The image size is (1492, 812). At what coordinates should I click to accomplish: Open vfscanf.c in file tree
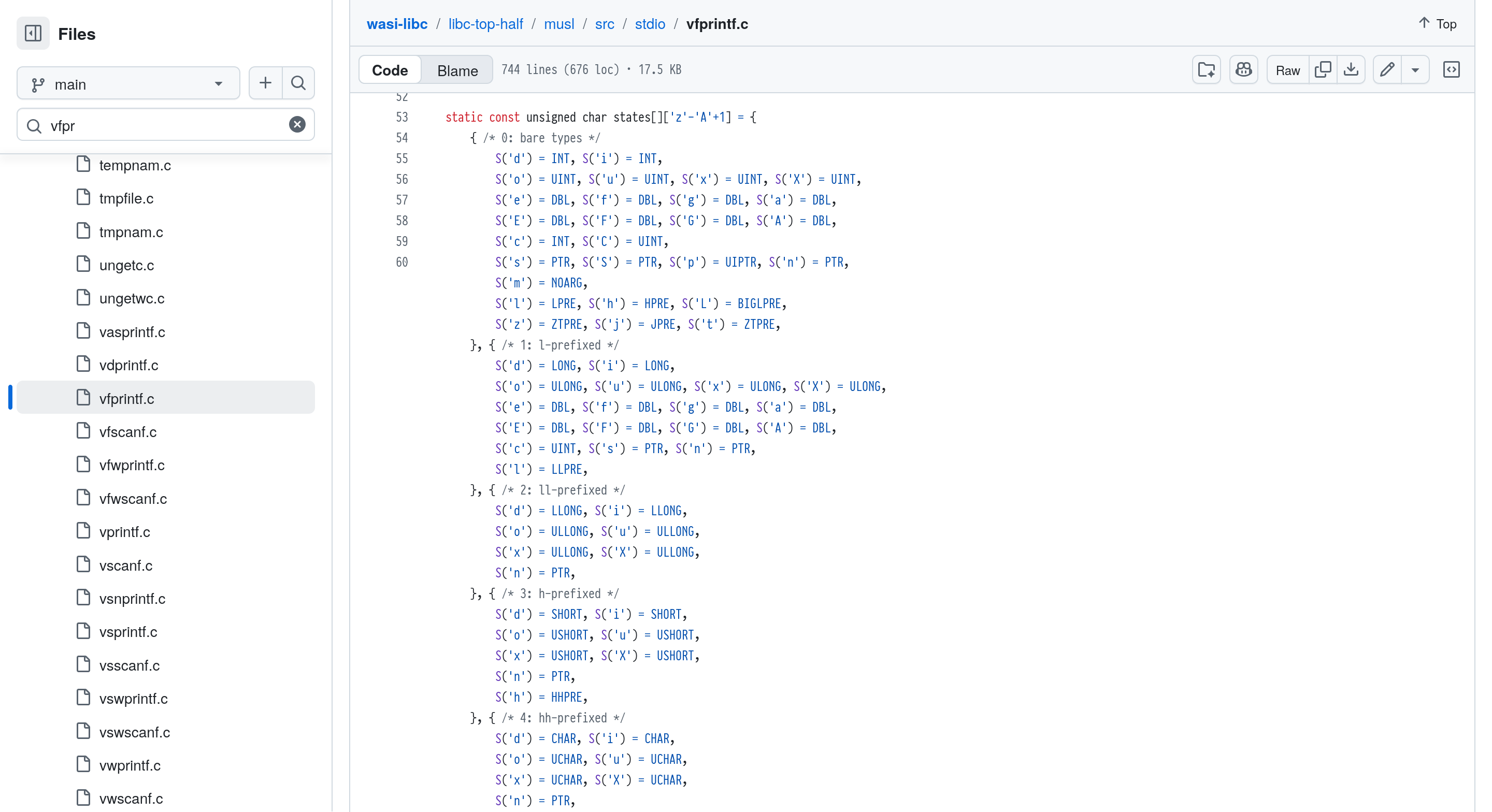[128, 432]
